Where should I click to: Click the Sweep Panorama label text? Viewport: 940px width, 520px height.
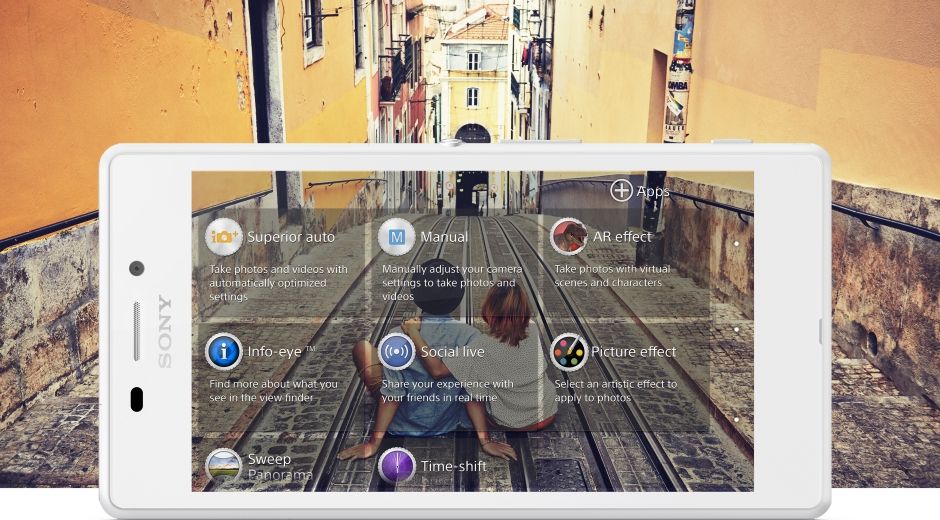(x=279, y=466)
